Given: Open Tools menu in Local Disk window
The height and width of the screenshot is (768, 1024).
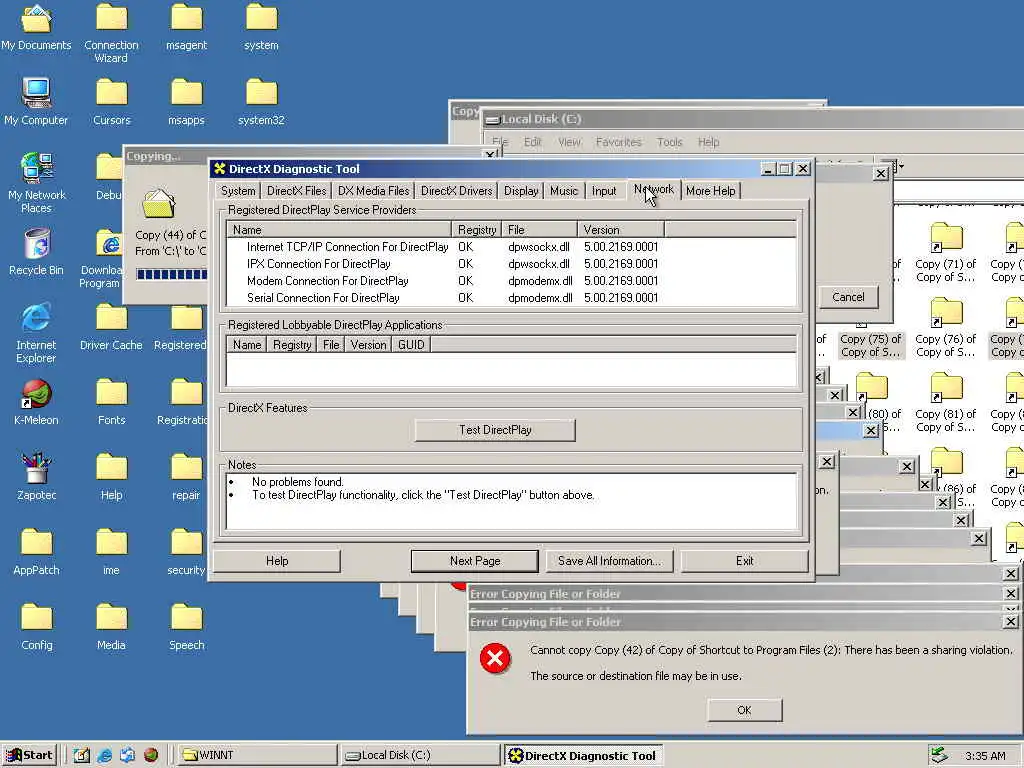Looking at the screenshot, I should 669,142.
